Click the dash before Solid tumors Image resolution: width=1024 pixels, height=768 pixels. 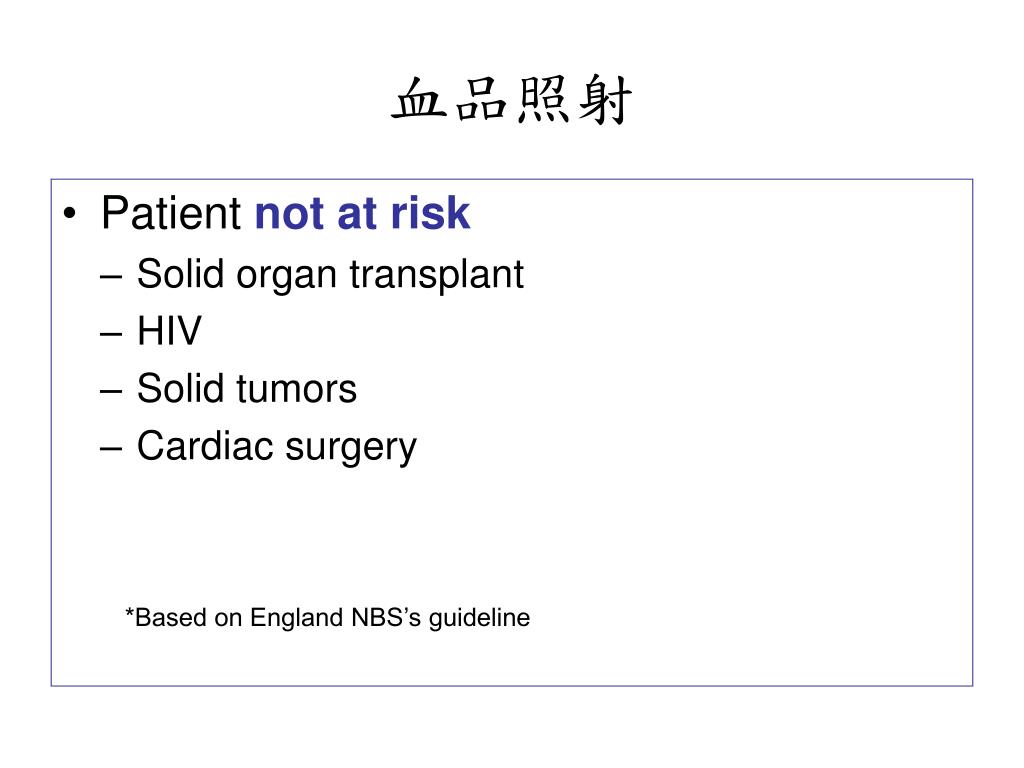111,392
